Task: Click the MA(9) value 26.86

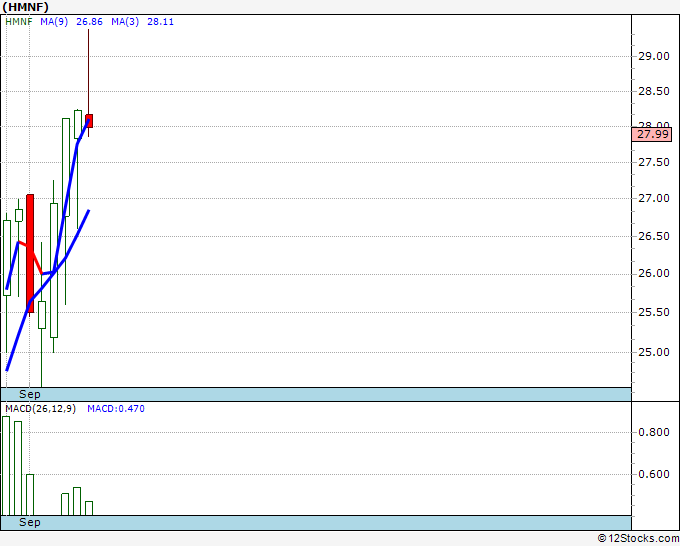Action: (89, 22)
